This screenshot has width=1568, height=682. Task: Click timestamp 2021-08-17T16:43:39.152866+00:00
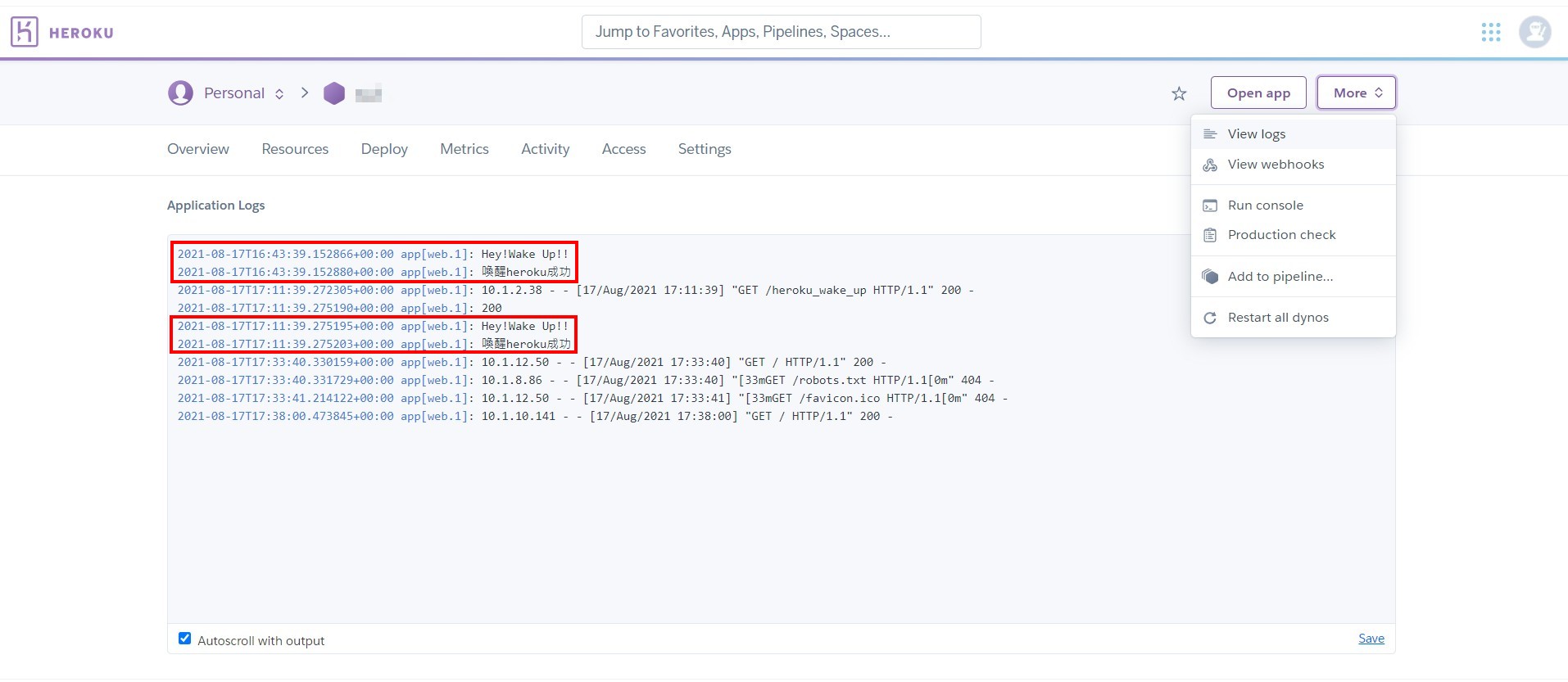285,254
